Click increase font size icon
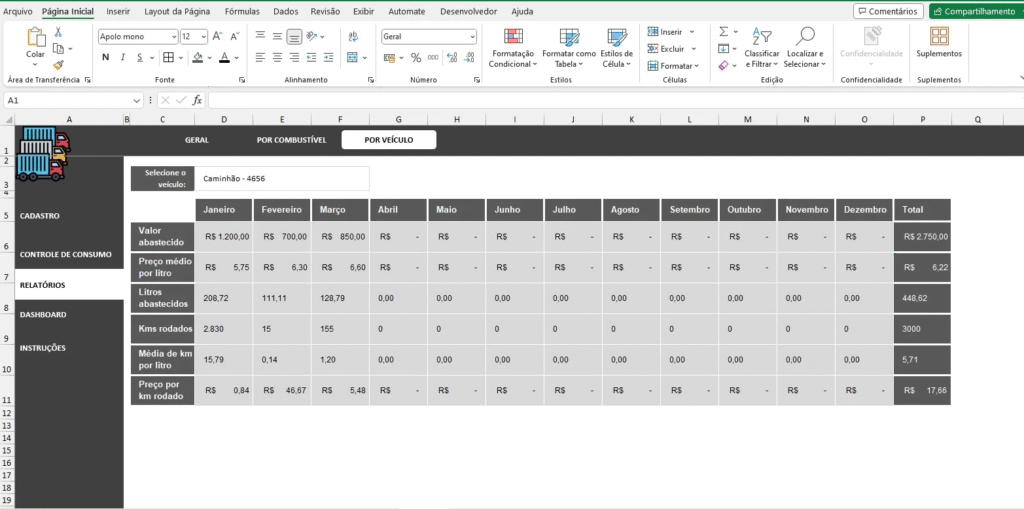This screenshot has width=1024, height=509. pos(216,36)
